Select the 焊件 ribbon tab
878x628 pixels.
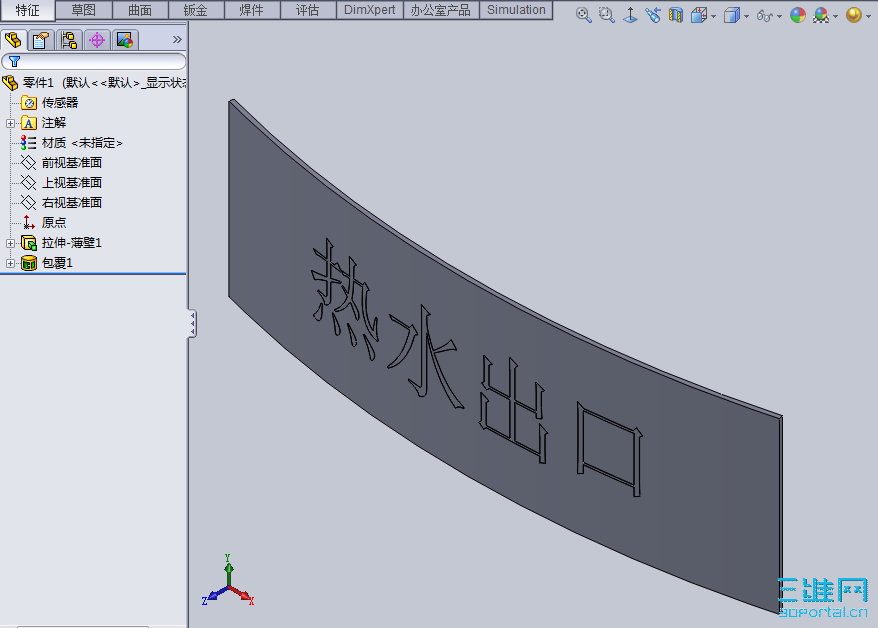click(x=252, y=10)
